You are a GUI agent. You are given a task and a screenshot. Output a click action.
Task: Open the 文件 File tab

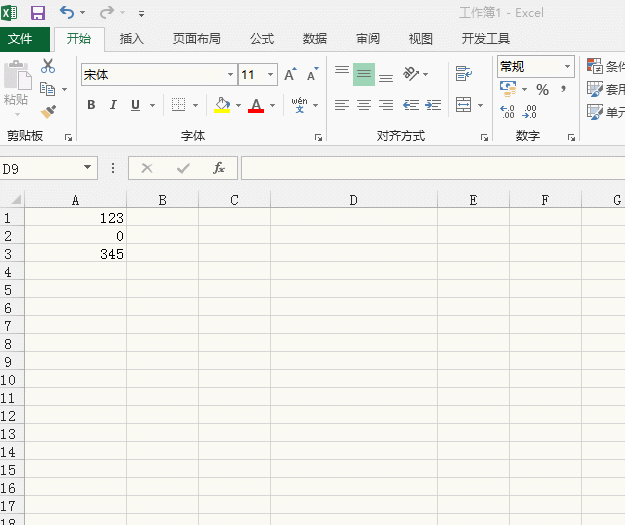click(25, 39)
